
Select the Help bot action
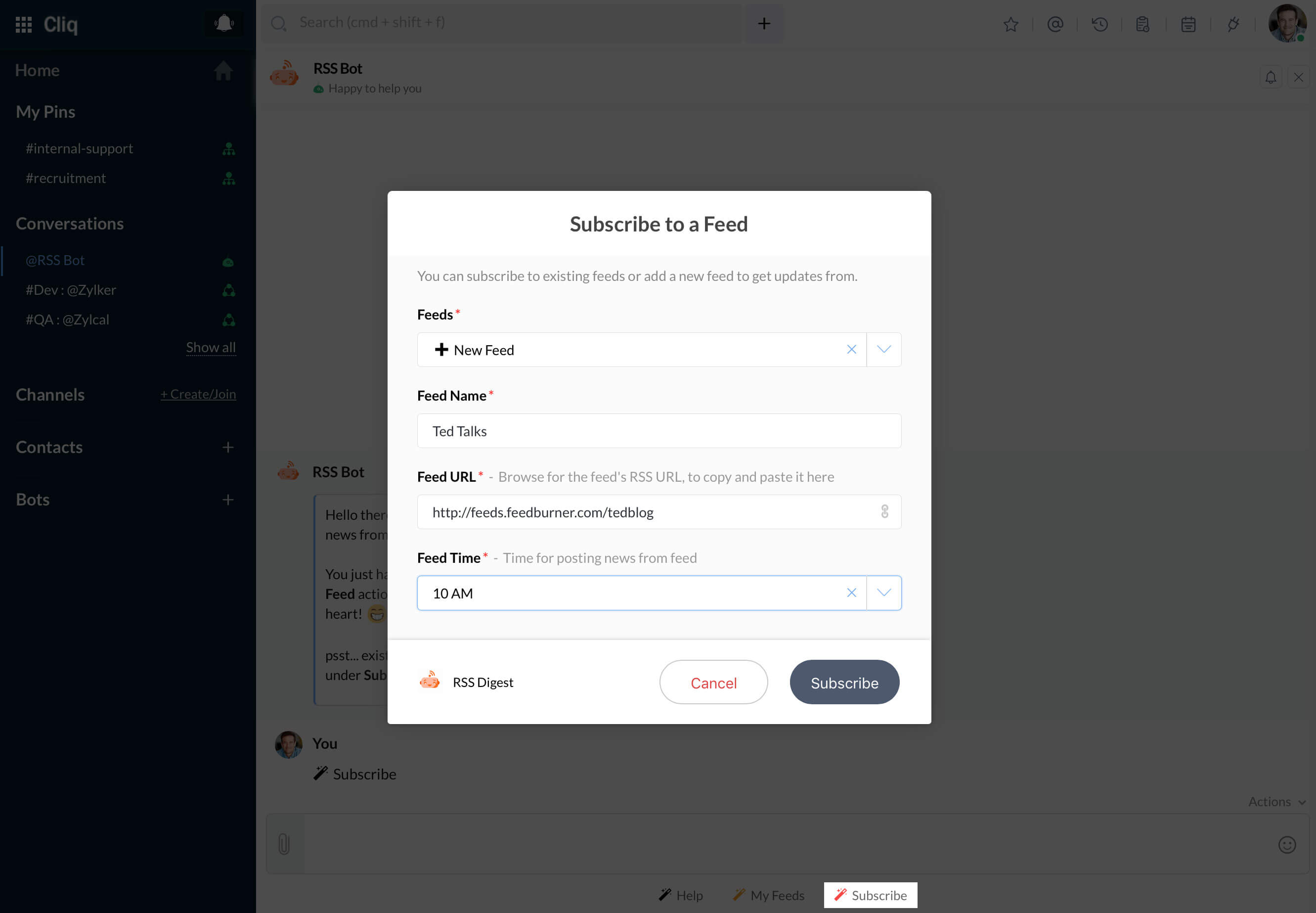[680, 895]
